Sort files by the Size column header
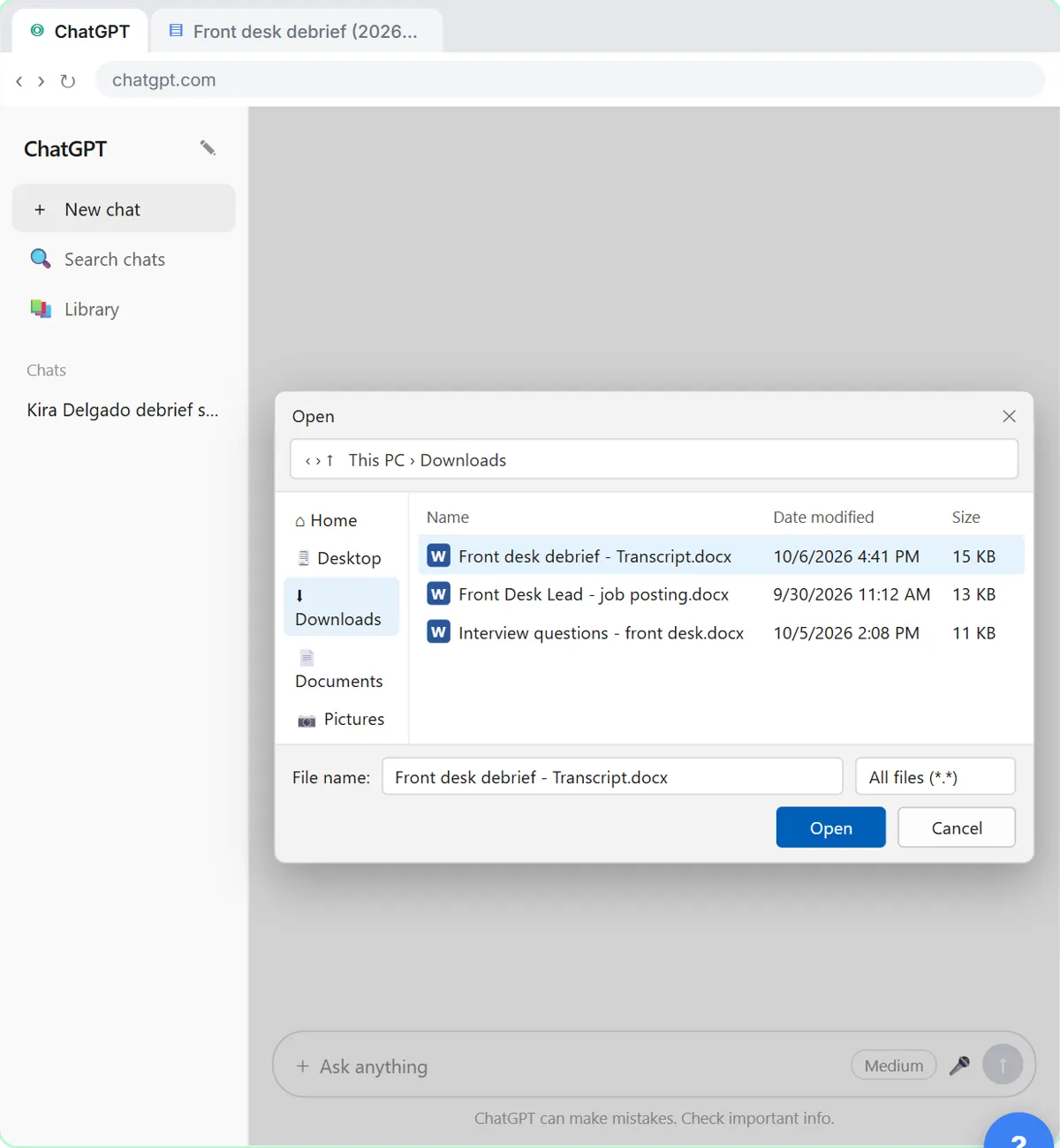1060x1148 pixels. coord(965,517)
